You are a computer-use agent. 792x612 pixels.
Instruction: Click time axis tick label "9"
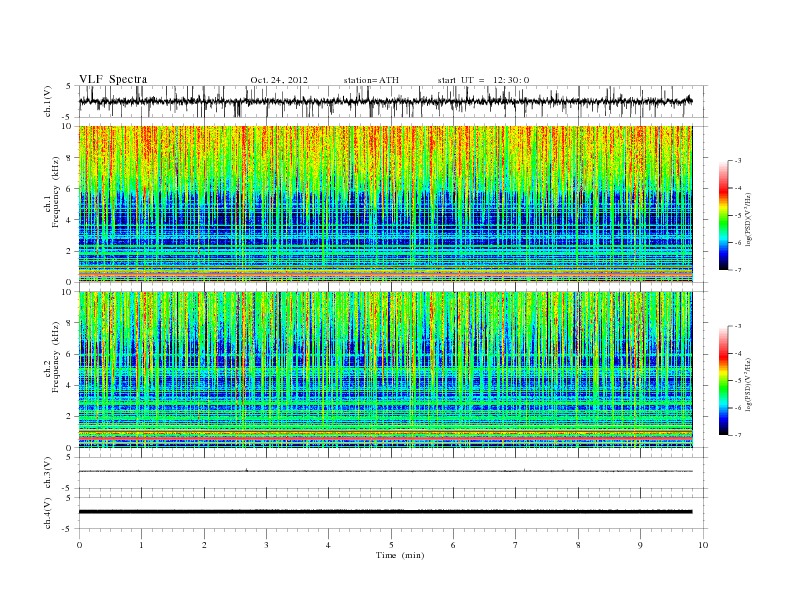tap(640, 545)
